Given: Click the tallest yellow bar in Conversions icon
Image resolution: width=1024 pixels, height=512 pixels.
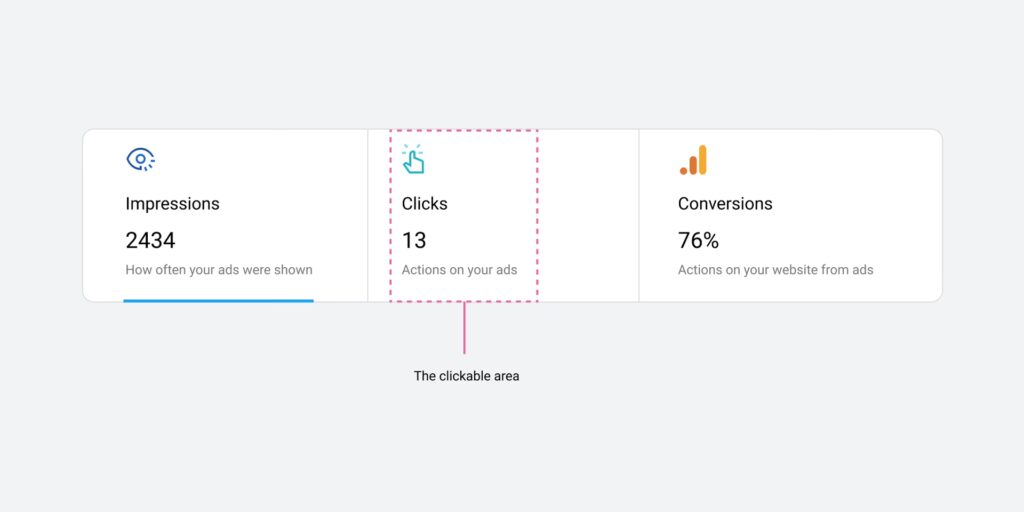Looking at the screenshot, I should point(702,160).
